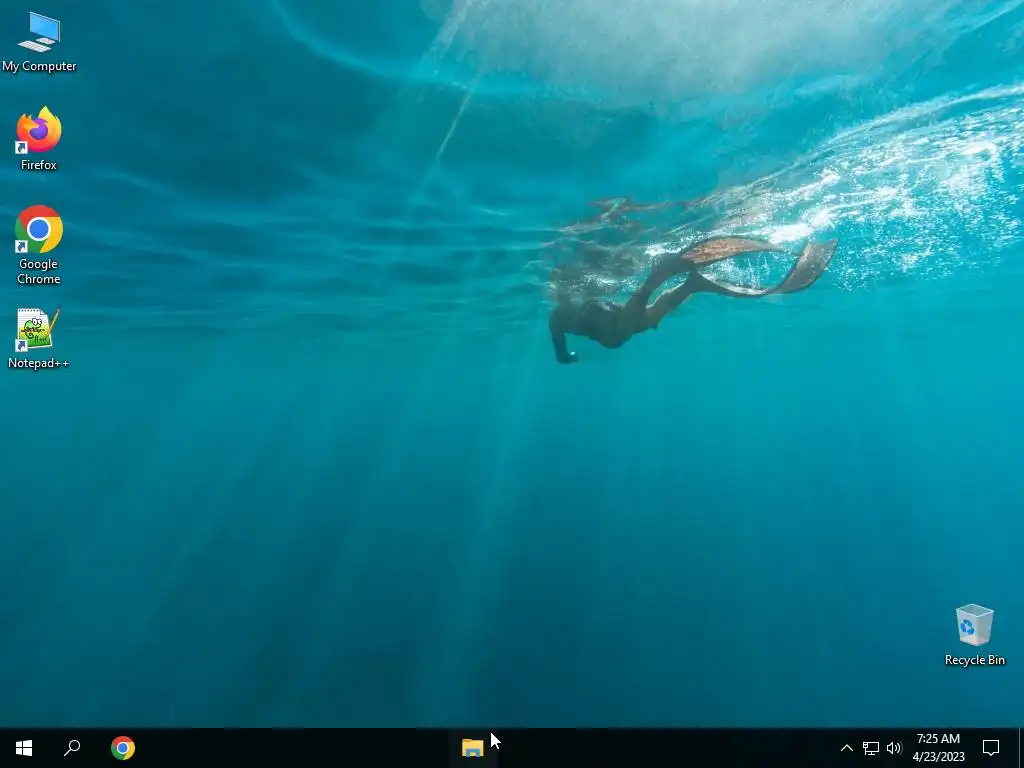
Task: Open the taskbar search magnifier
Action: tap(72, 748)
